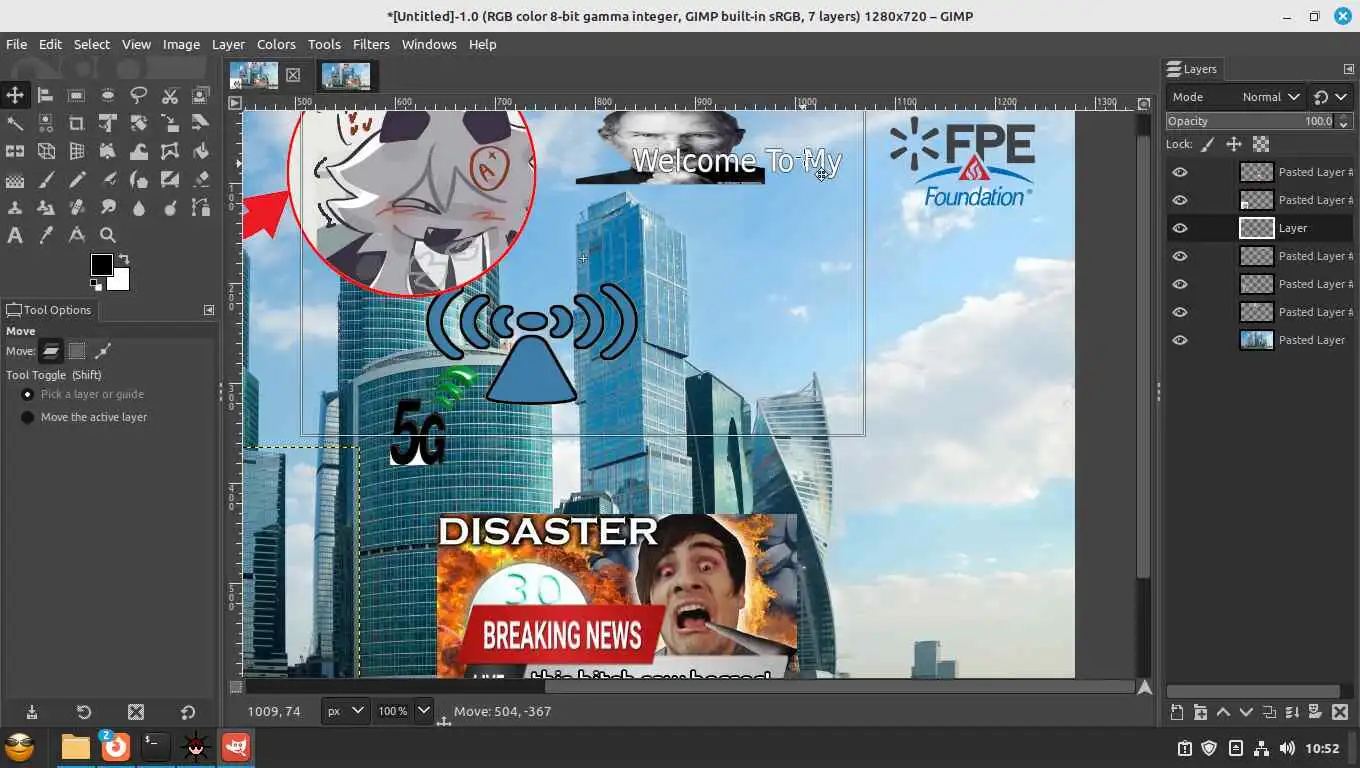Swap foreground and background colors arrow

tap(123, 259)
